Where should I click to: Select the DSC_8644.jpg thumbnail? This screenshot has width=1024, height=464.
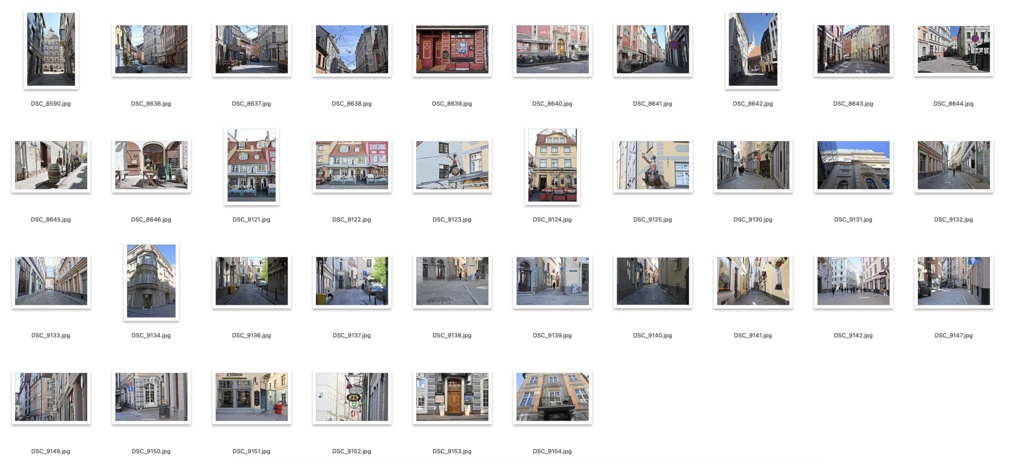click(x=953, y=50)
